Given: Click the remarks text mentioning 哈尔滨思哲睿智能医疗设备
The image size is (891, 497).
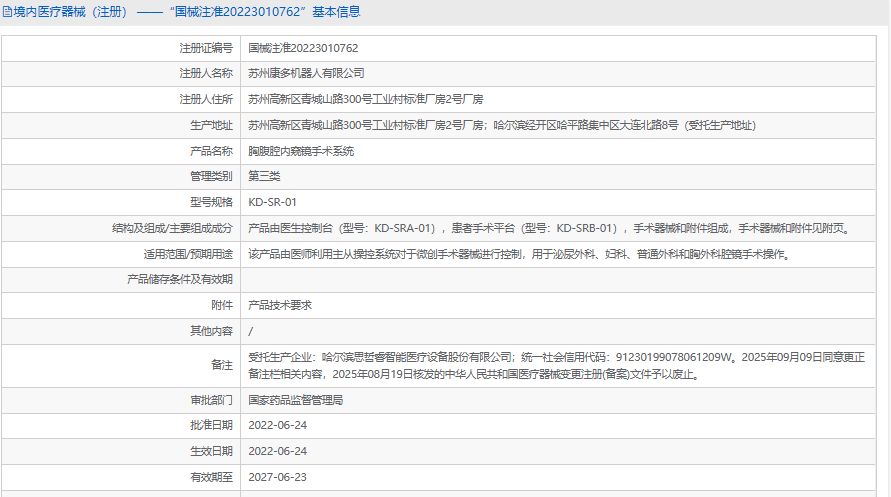Looking at the screenshot, I should coord(556,365).
